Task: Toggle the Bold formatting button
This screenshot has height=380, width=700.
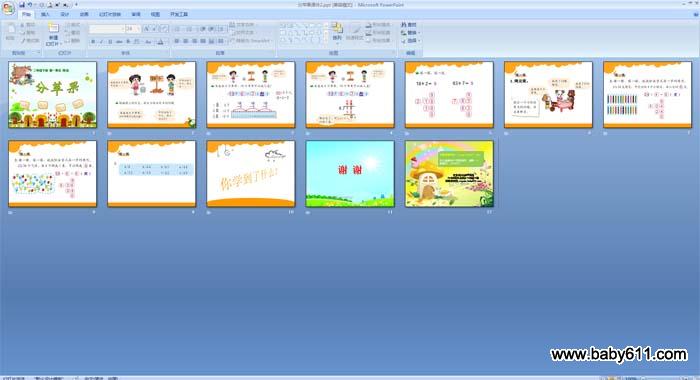Action: tap(93, 42)
